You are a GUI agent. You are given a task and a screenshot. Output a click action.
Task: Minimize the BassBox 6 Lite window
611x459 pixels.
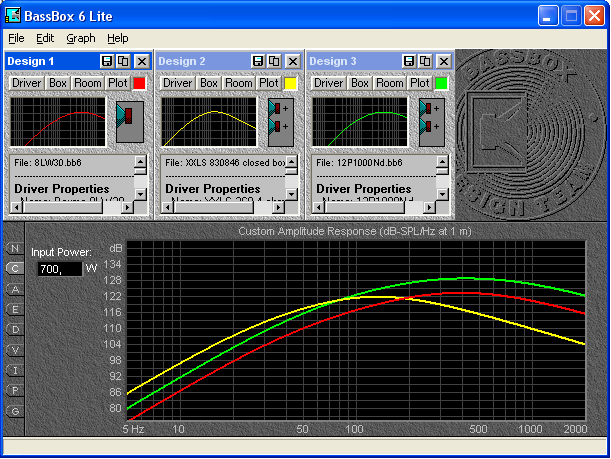[x=548, y=16]
